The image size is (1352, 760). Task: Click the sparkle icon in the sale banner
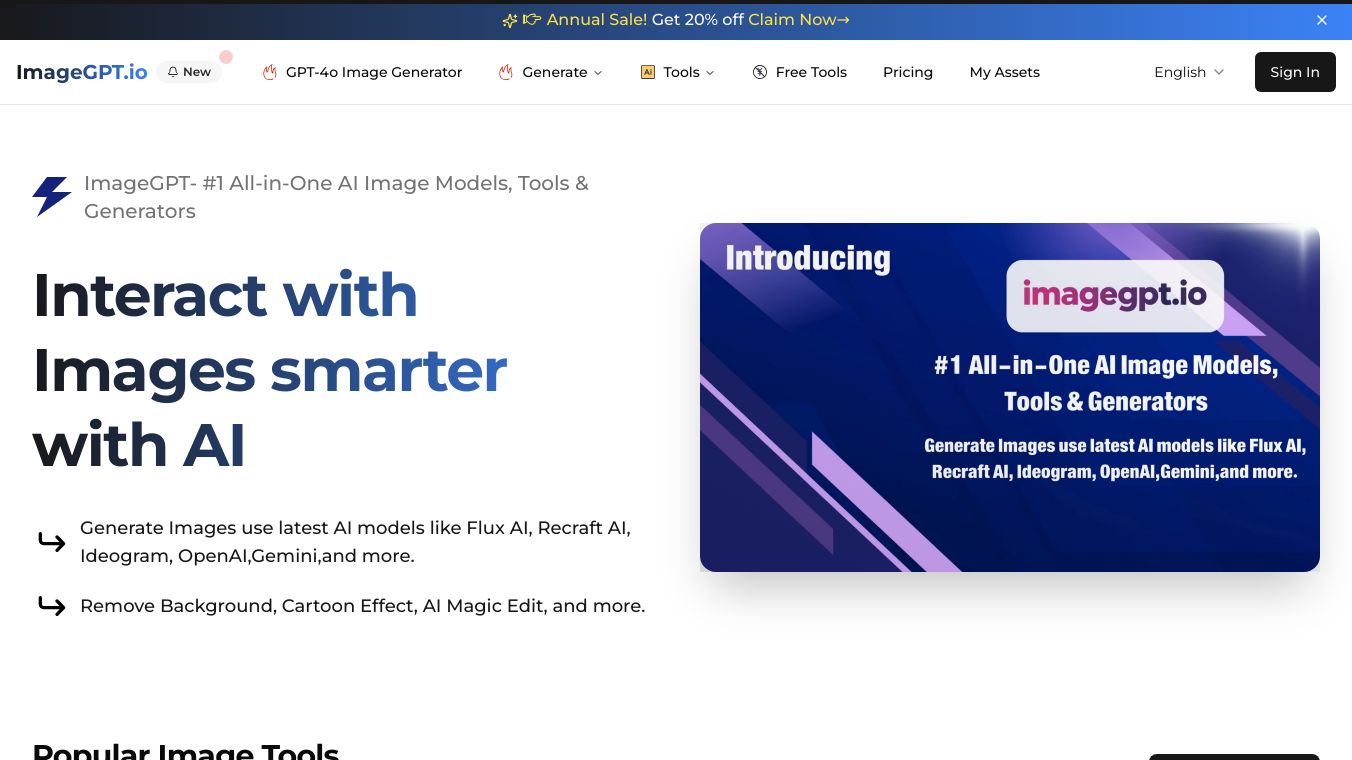pyautogui.click(x=510, y=20)
